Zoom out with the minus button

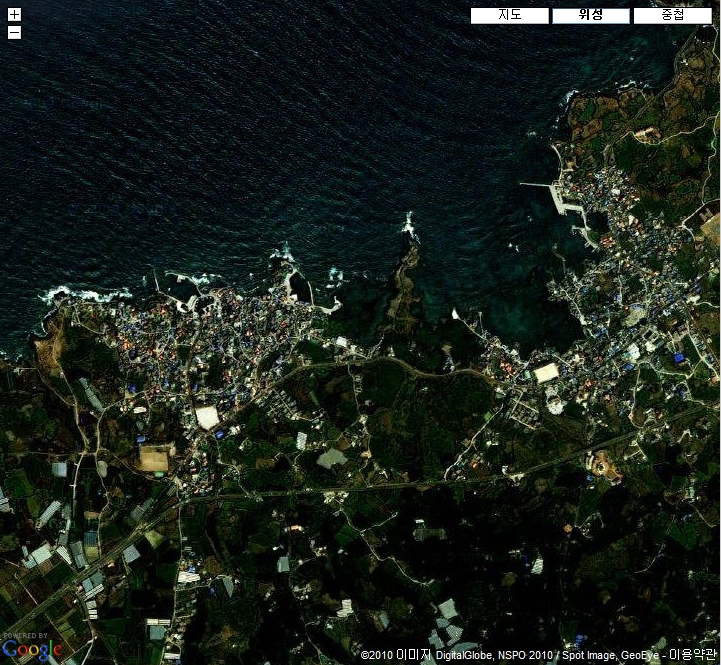14,32
